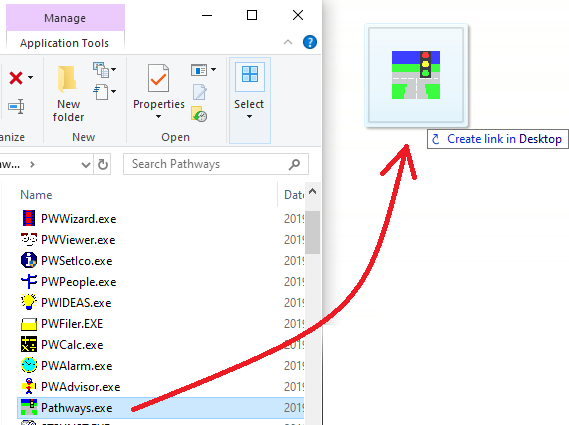Image resolution: width=569 pixels, height=425 pixels.
Task: Expand the address bar history dropdown
Action: click(86, 165)
